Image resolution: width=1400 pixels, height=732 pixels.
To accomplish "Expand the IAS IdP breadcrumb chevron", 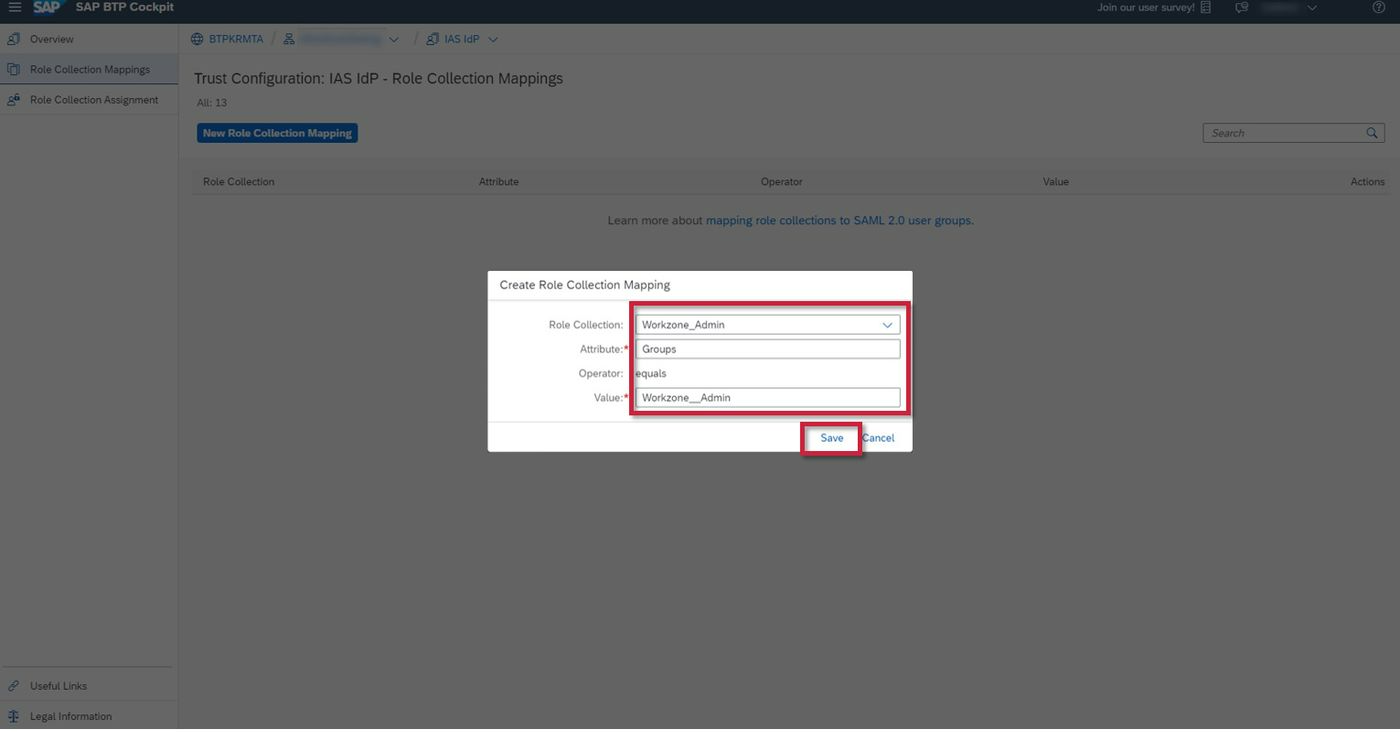I will click(x=492, y=40).
